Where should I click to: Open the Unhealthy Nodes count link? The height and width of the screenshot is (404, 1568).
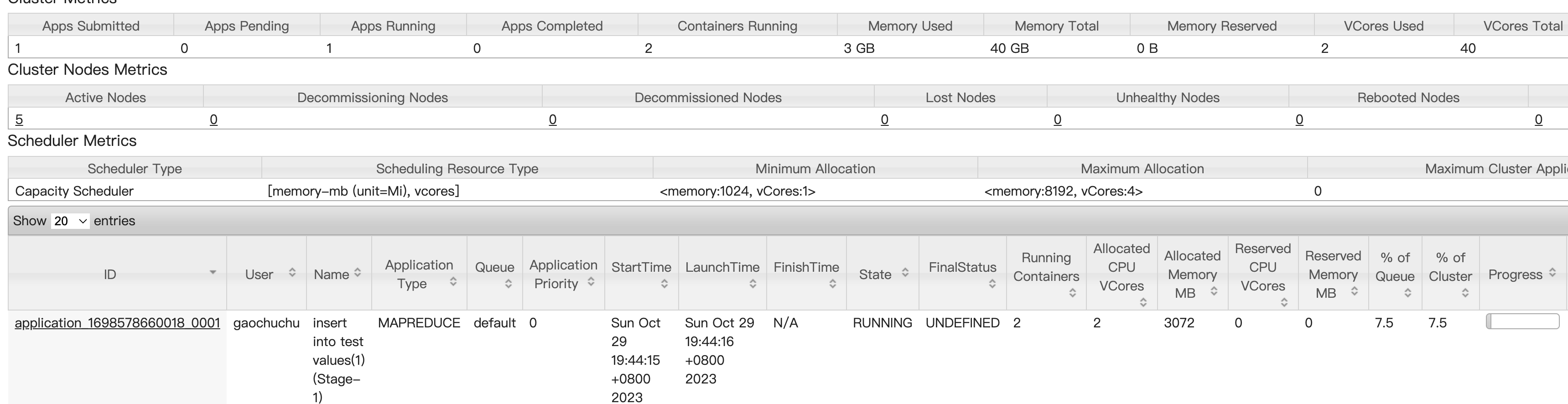click(x=1057, y=119)
